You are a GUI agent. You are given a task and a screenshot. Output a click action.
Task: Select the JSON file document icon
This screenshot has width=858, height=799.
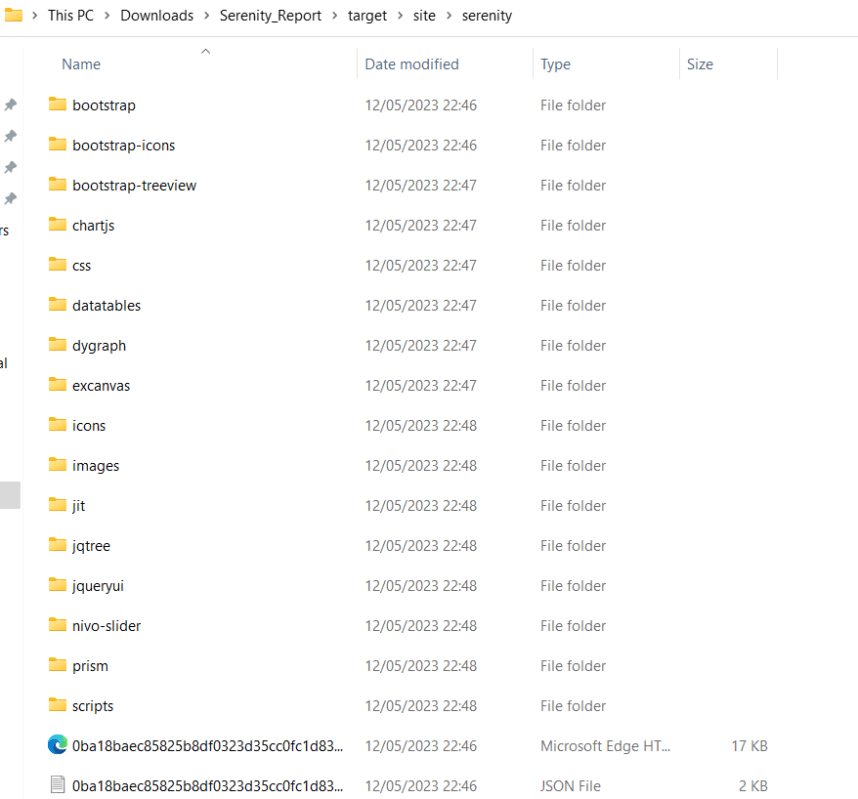point(57,785)
